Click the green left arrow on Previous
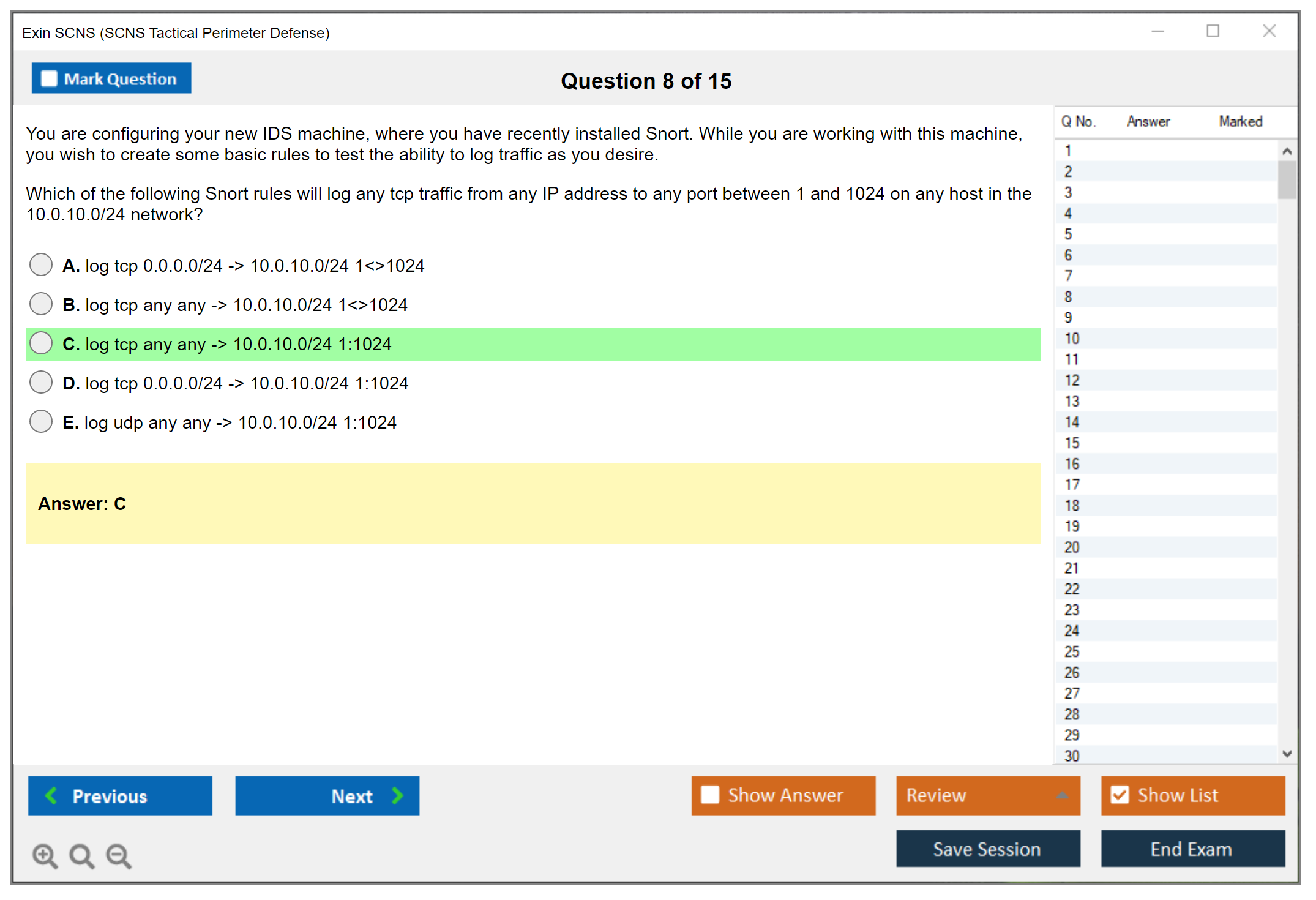Viewport: 1316px width, 900px height. (x=51, y=795)
